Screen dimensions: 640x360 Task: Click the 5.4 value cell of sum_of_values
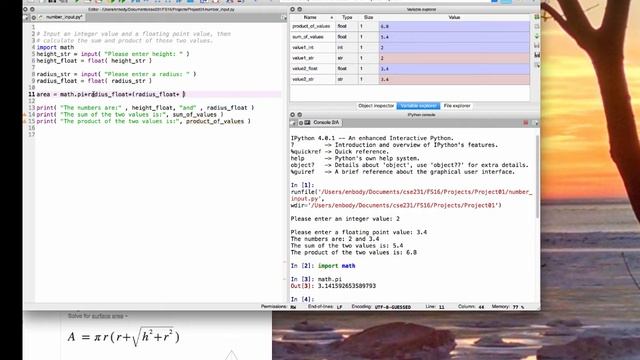pyautogui.click(x=454, y=37)
